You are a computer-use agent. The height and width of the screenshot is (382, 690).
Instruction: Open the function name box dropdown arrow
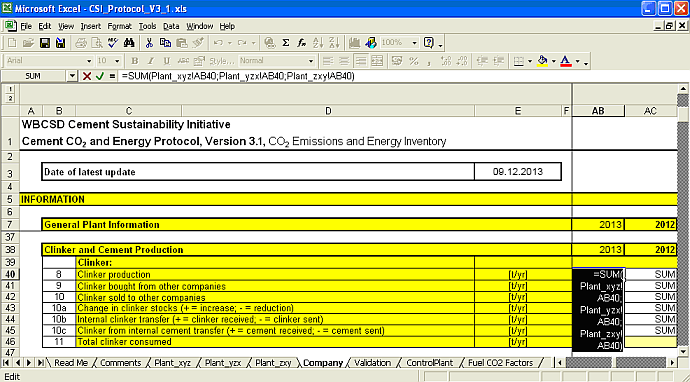(x=73, y=76)
